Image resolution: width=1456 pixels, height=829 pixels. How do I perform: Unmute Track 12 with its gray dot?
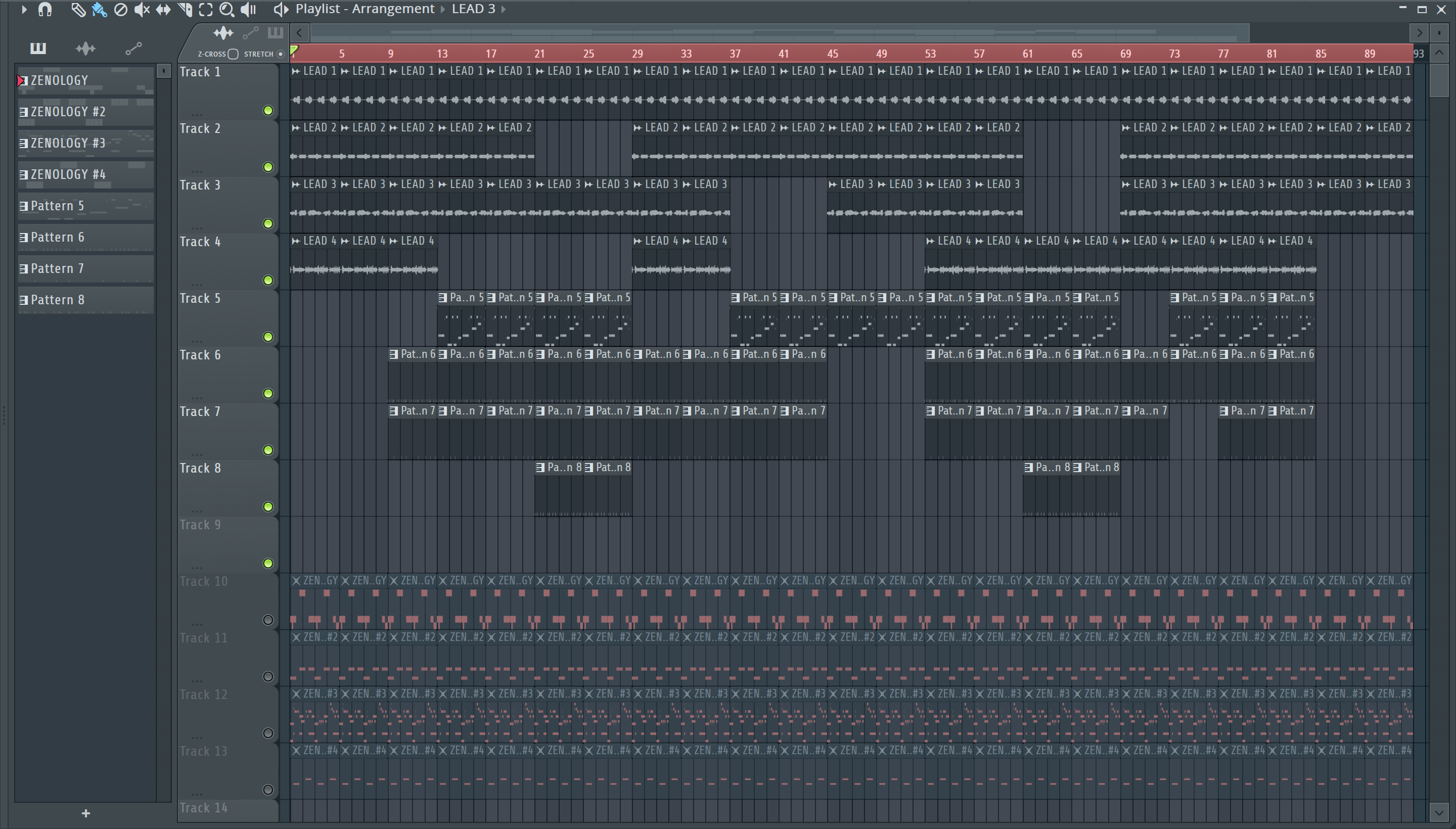tap(267, 733)
